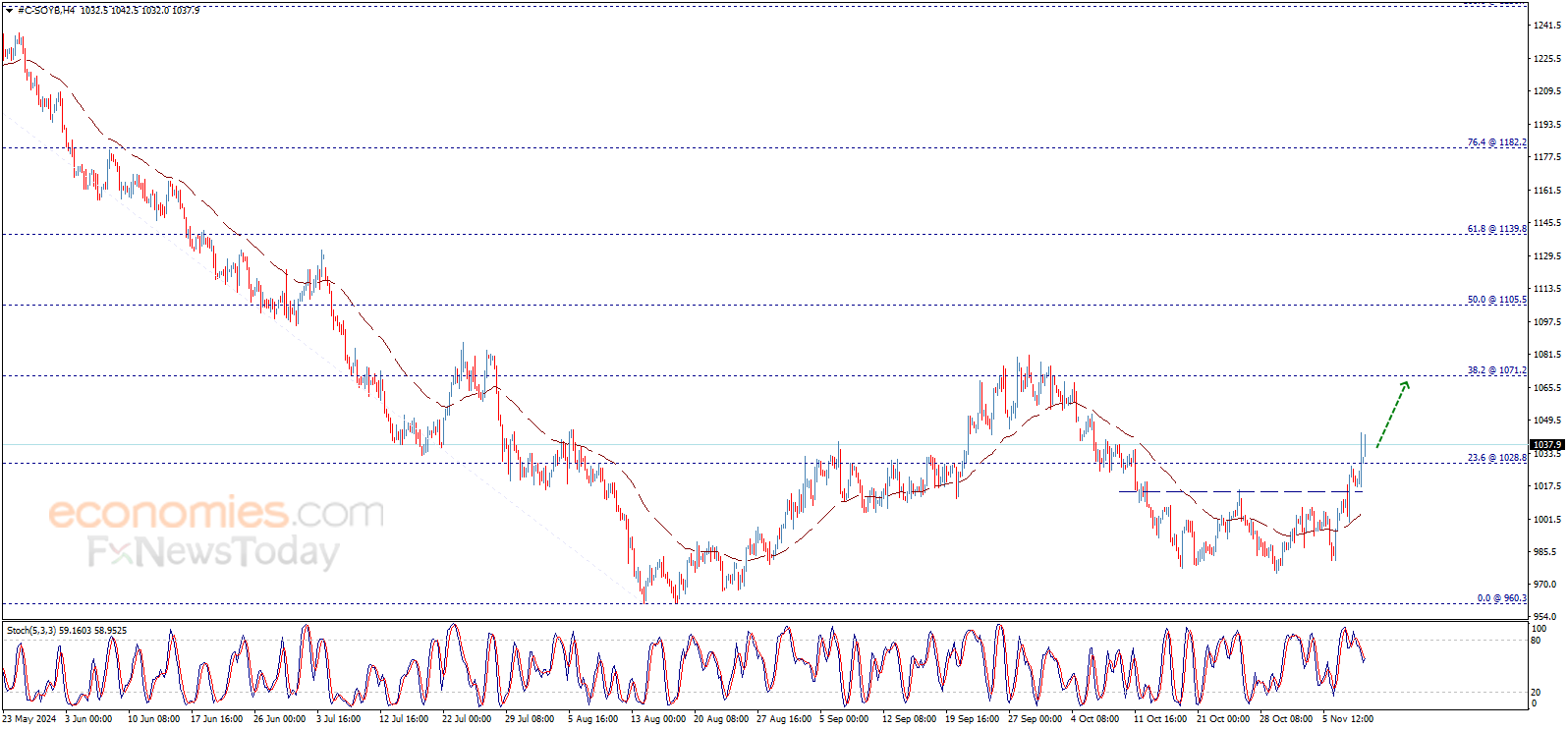Click price axis value 1017.5
The width and height of the screenshot is (1568, 730).
click(x=1547, y=486)
